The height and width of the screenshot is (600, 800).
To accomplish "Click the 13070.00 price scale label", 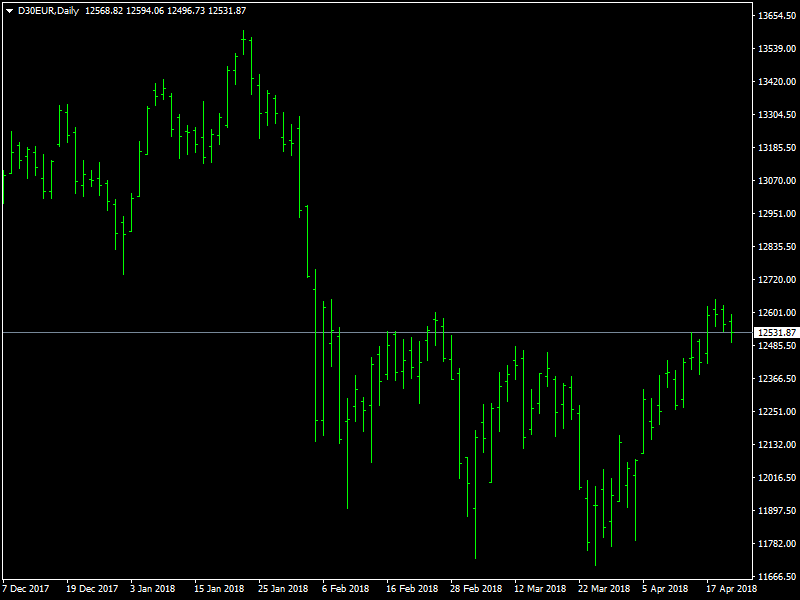I will 777,181.
